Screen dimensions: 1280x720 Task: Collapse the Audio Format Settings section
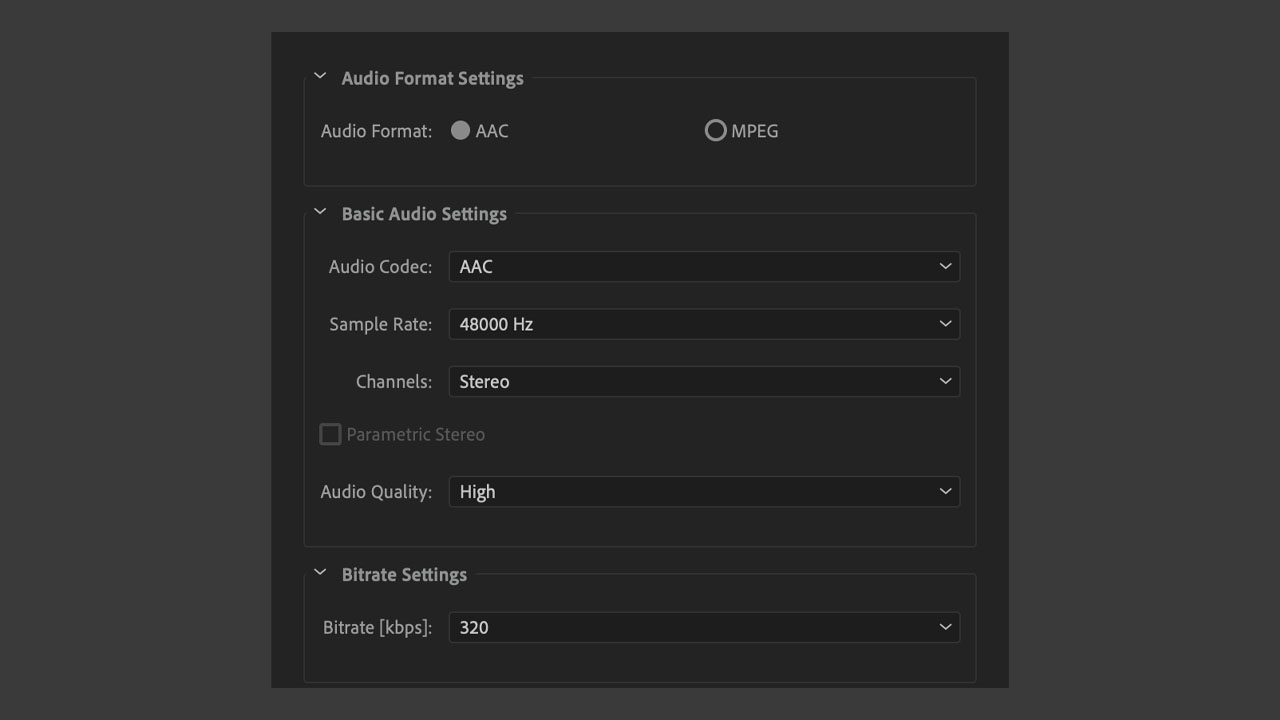(320, 75)
